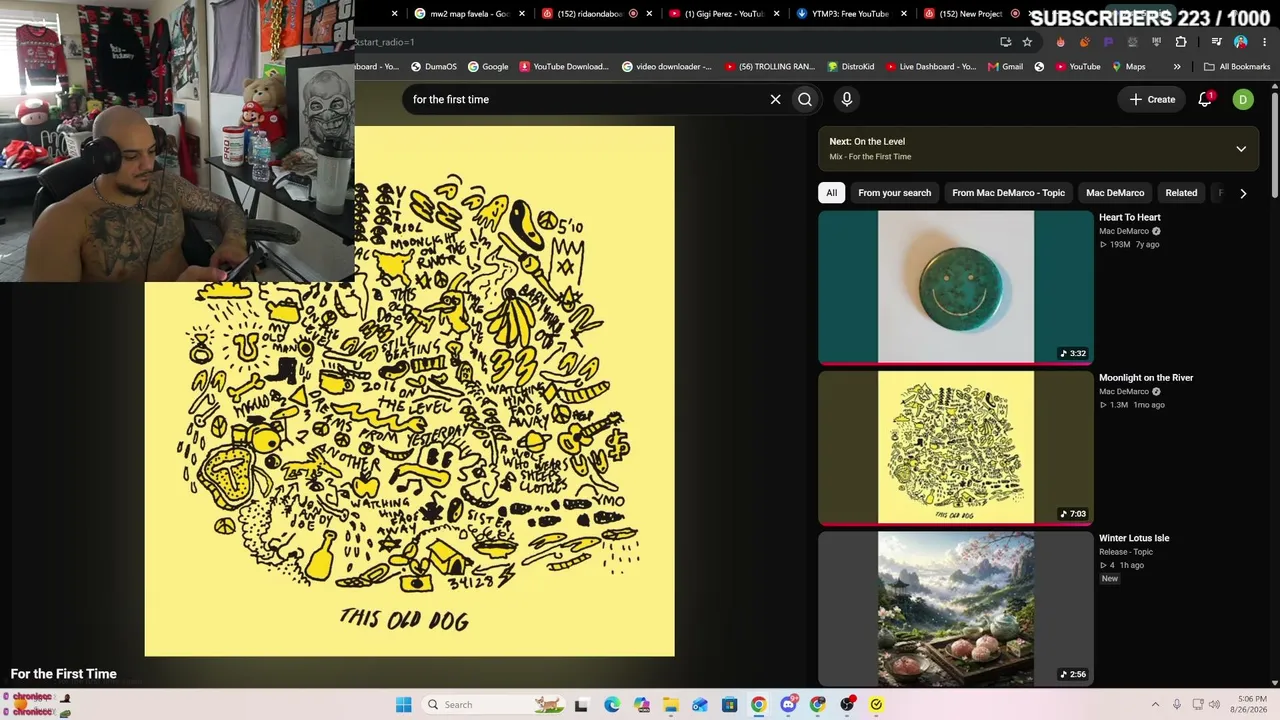
Task: Click the system tray microphone icon
Action: tap(1177, 705)
